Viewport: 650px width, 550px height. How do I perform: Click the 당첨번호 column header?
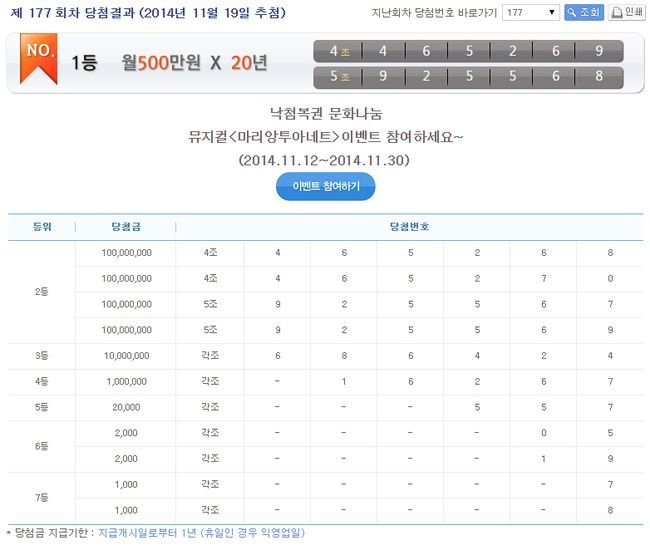409,227
